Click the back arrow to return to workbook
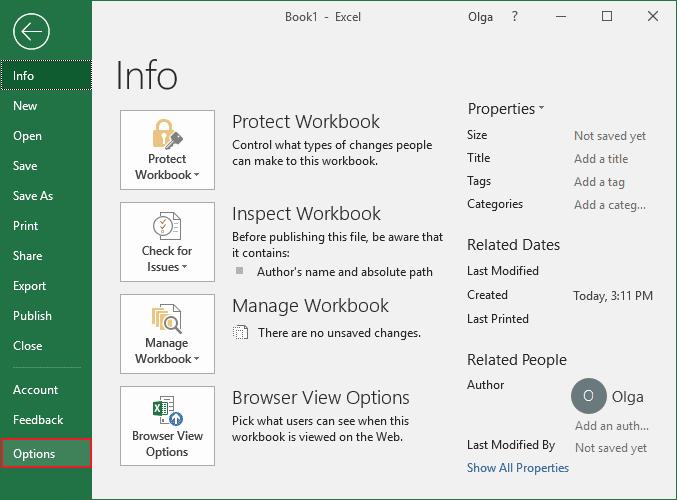This screenshot has height=500, width=677. [31, 32]
